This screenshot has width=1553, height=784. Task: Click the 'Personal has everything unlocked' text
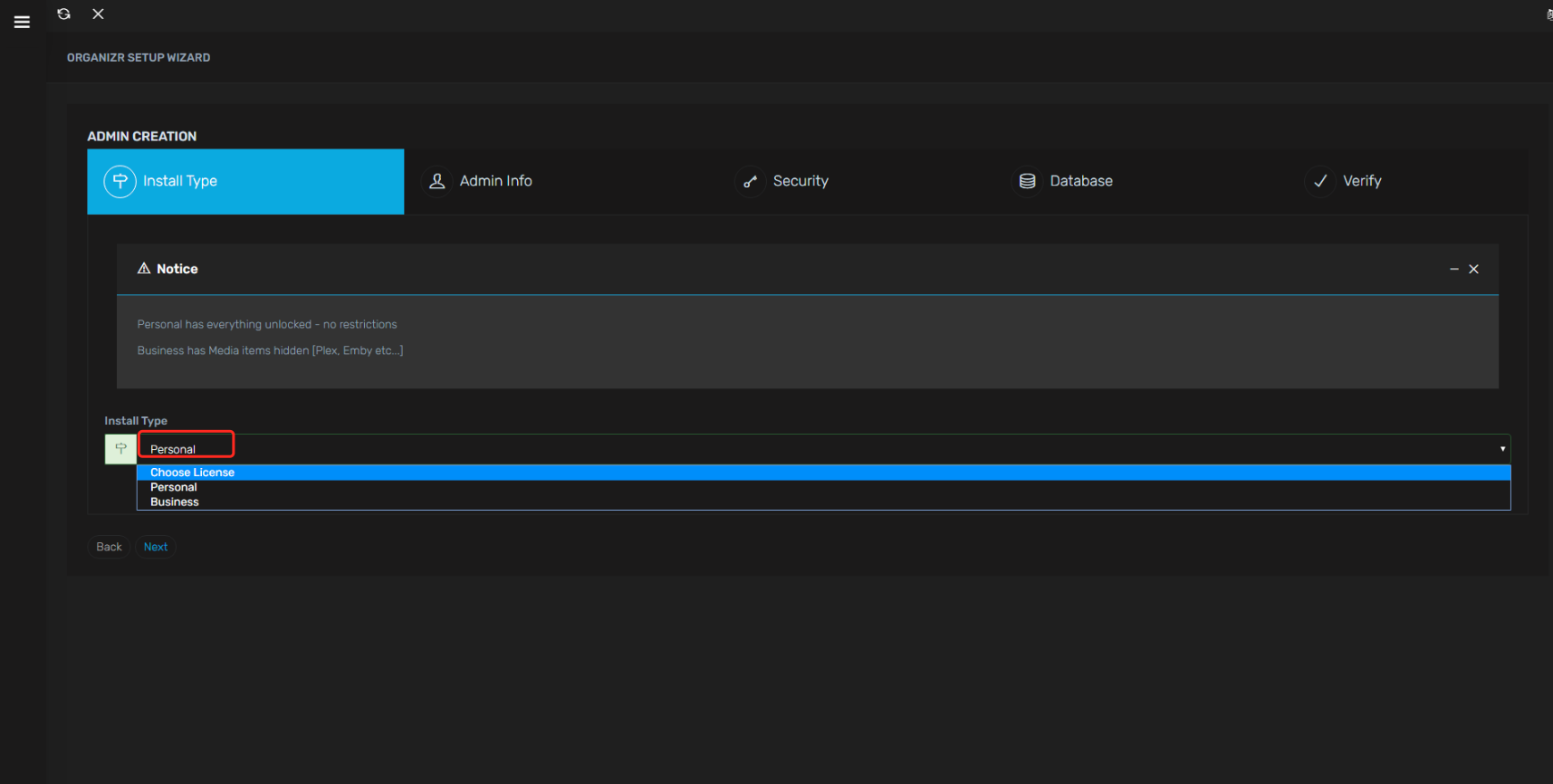pyautogui.click(x=267, y=324)
